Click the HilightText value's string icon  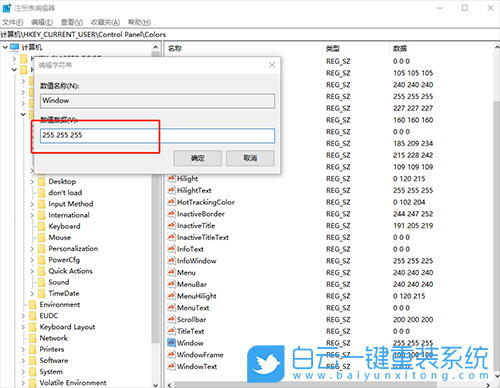pyautogui.click(x=171, y=190)
